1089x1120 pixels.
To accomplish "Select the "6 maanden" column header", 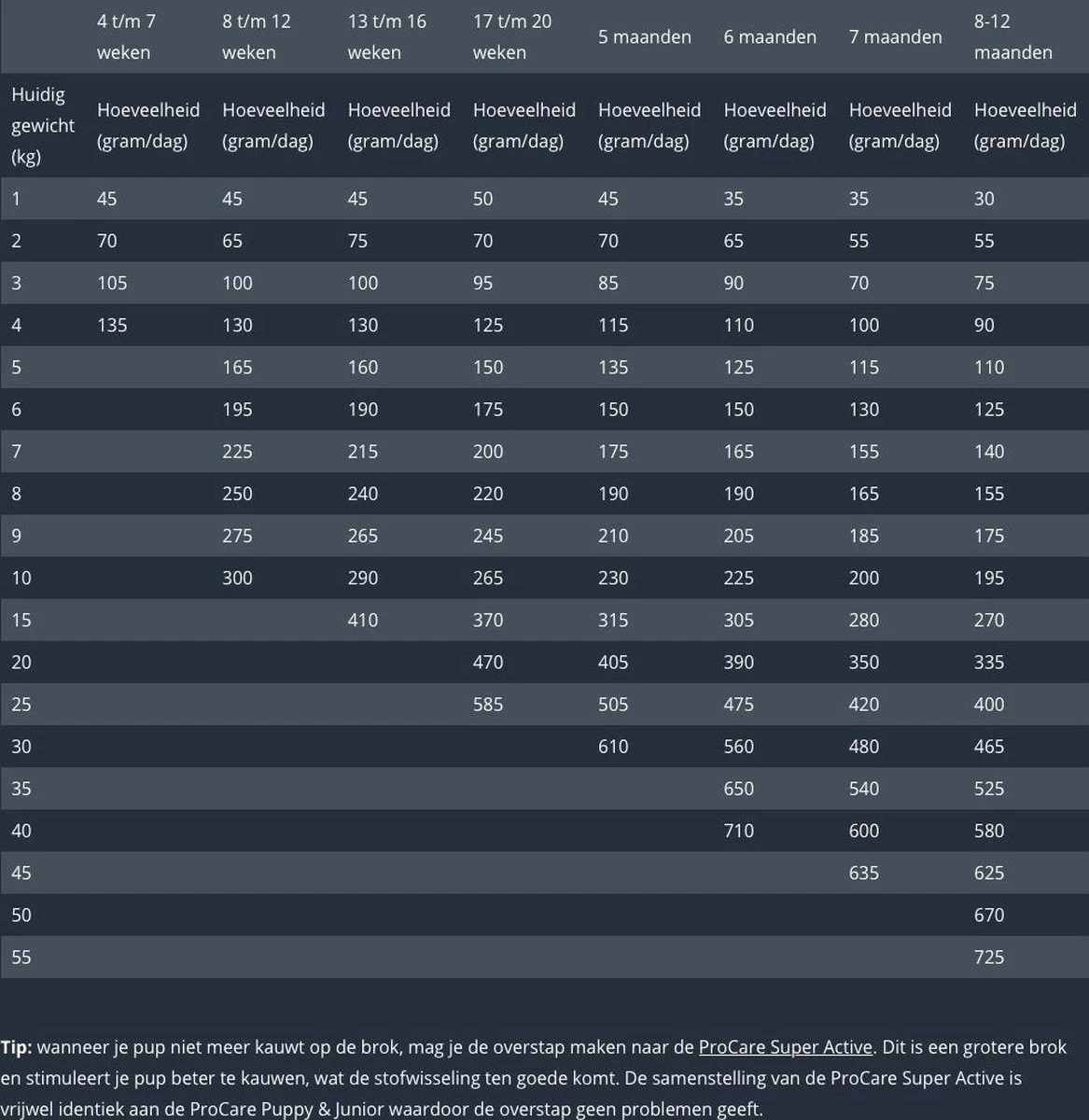I will click(769, 37).
